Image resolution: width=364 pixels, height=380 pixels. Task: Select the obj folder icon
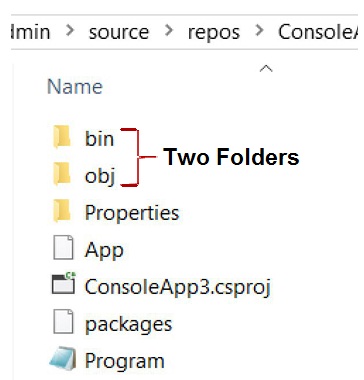click(62, 174)
